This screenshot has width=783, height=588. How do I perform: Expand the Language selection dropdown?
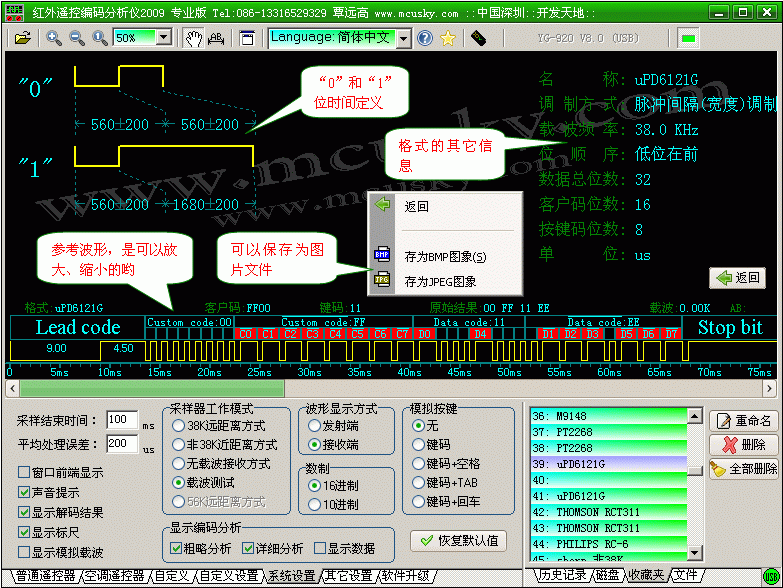403,38
